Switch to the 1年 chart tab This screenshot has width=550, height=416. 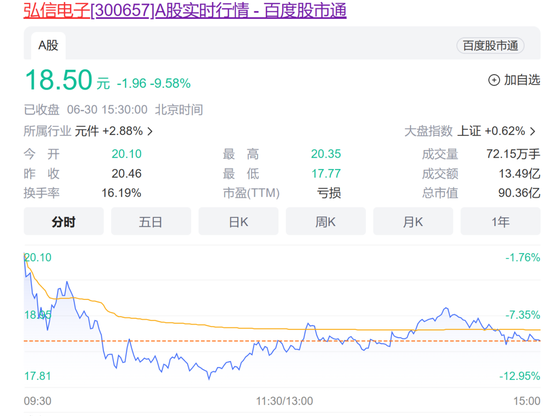pyautogui.click(x=500, y=221)
